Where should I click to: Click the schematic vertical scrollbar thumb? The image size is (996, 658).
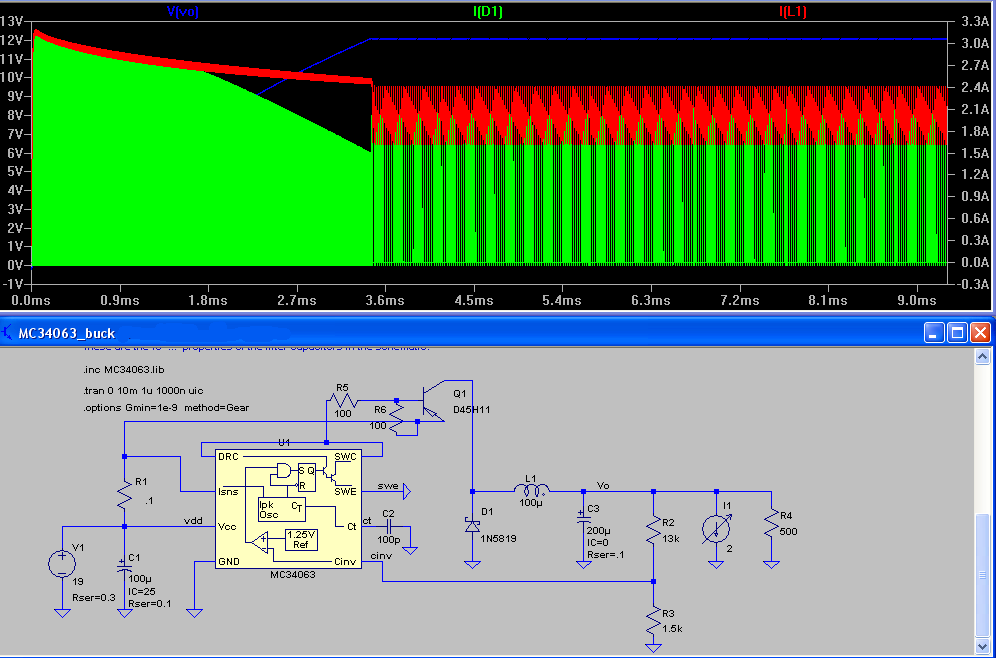[983, 574]
